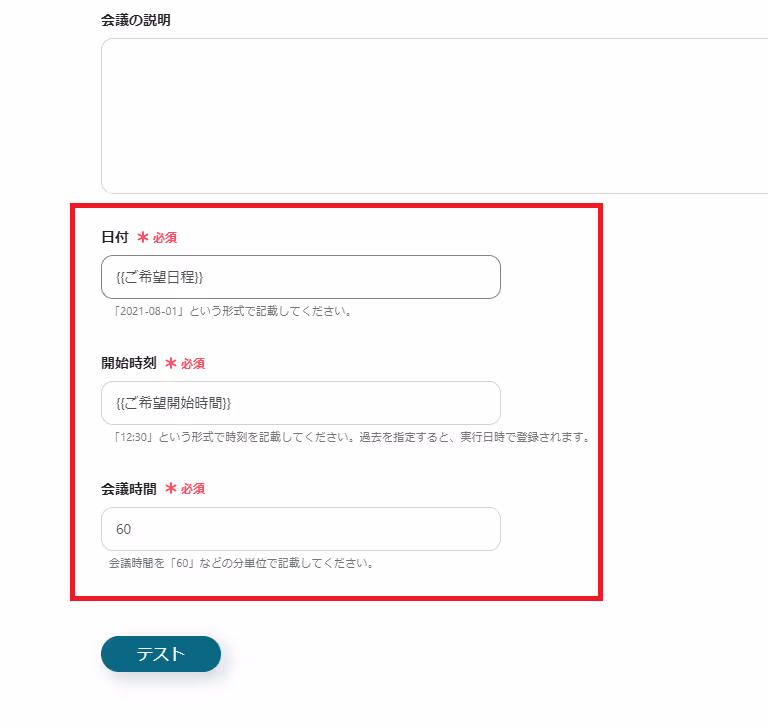Edit the 会議時間 field showing 60

(301, 529)
